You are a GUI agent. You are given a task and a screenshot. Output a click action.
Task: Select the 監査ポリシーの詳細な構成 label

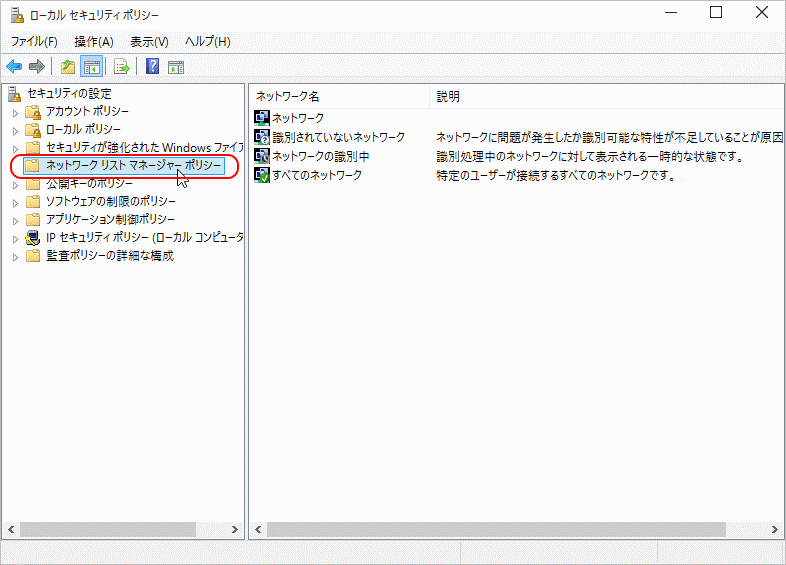[110, 256]
